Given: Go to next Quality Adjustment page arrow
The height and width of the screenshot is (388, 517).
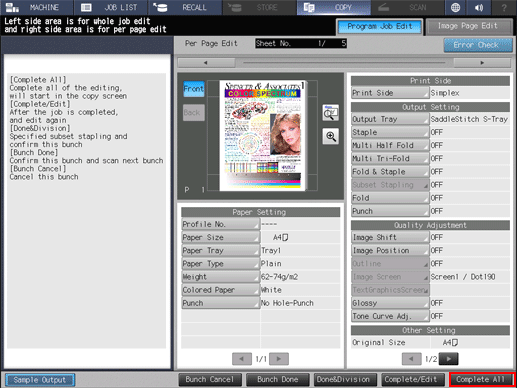Looking at the screenshot, I should coord(449,359).
